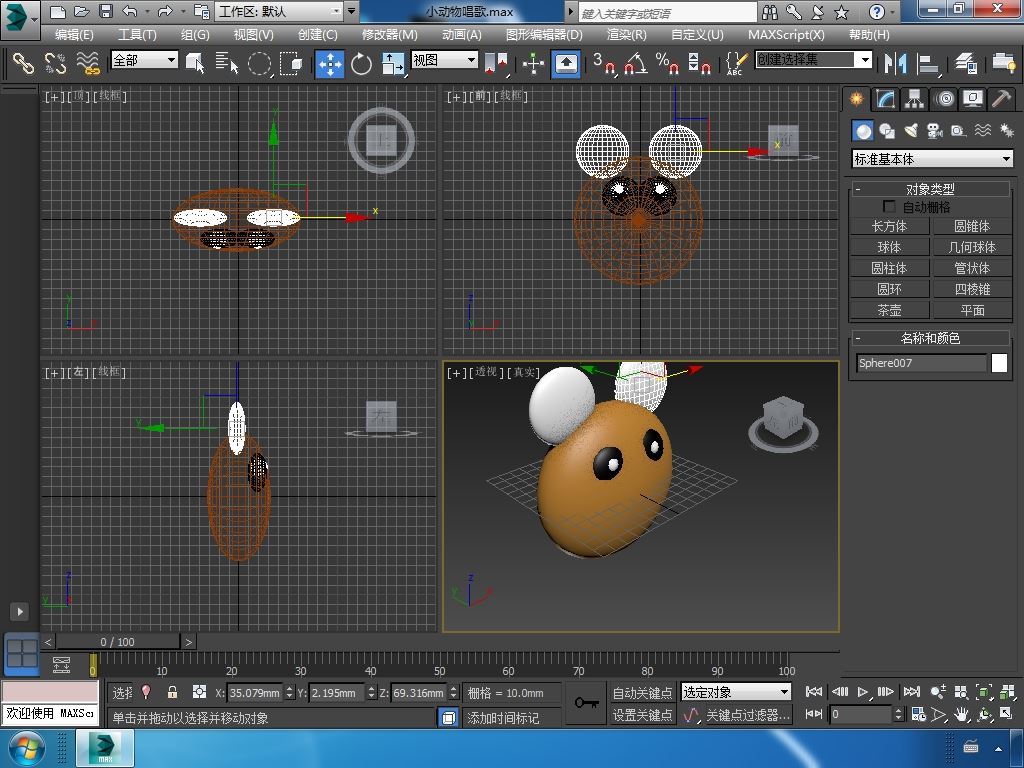Image resolution: width=1024 pixels, height=768 pixels.
Task: Click the 球体 sphere button
Action: [889, 247]
